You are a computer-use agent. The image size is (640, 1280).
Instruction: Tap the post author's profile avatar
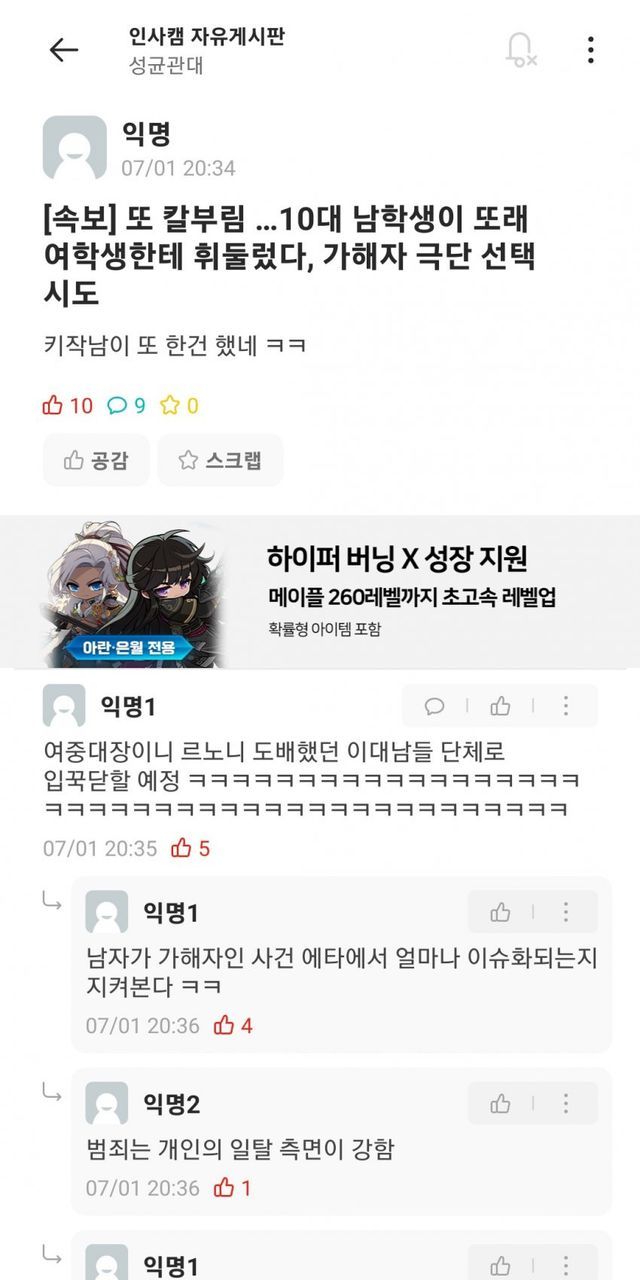coord(74,147)
